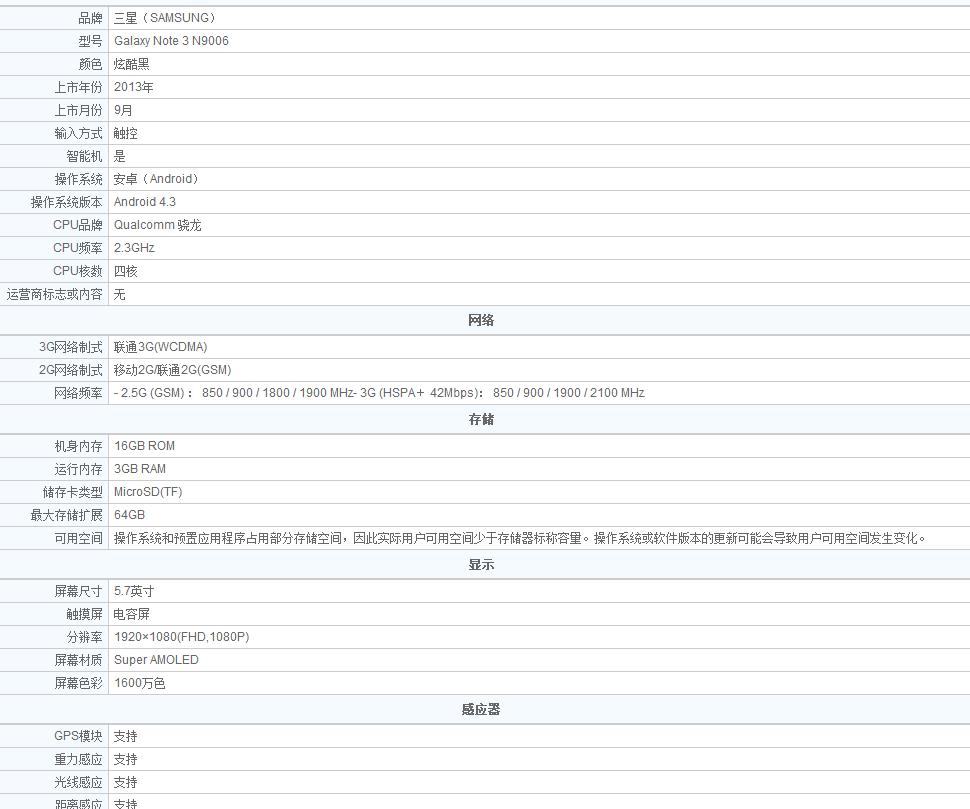This screenshot has width=970, height=809.
Task: Click the 运行内存 row label
Action: tap(78, 469)
